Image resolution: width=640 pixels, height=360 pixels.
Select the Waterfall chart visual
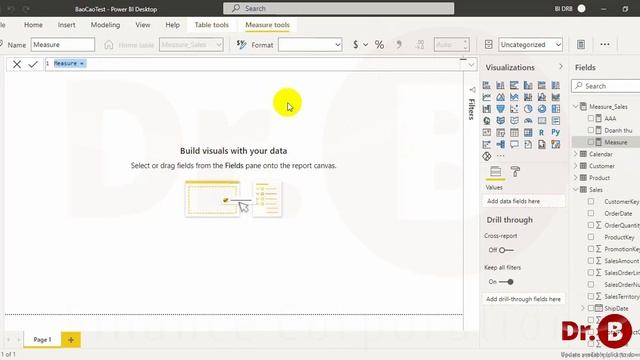click(x=487, y=109)
